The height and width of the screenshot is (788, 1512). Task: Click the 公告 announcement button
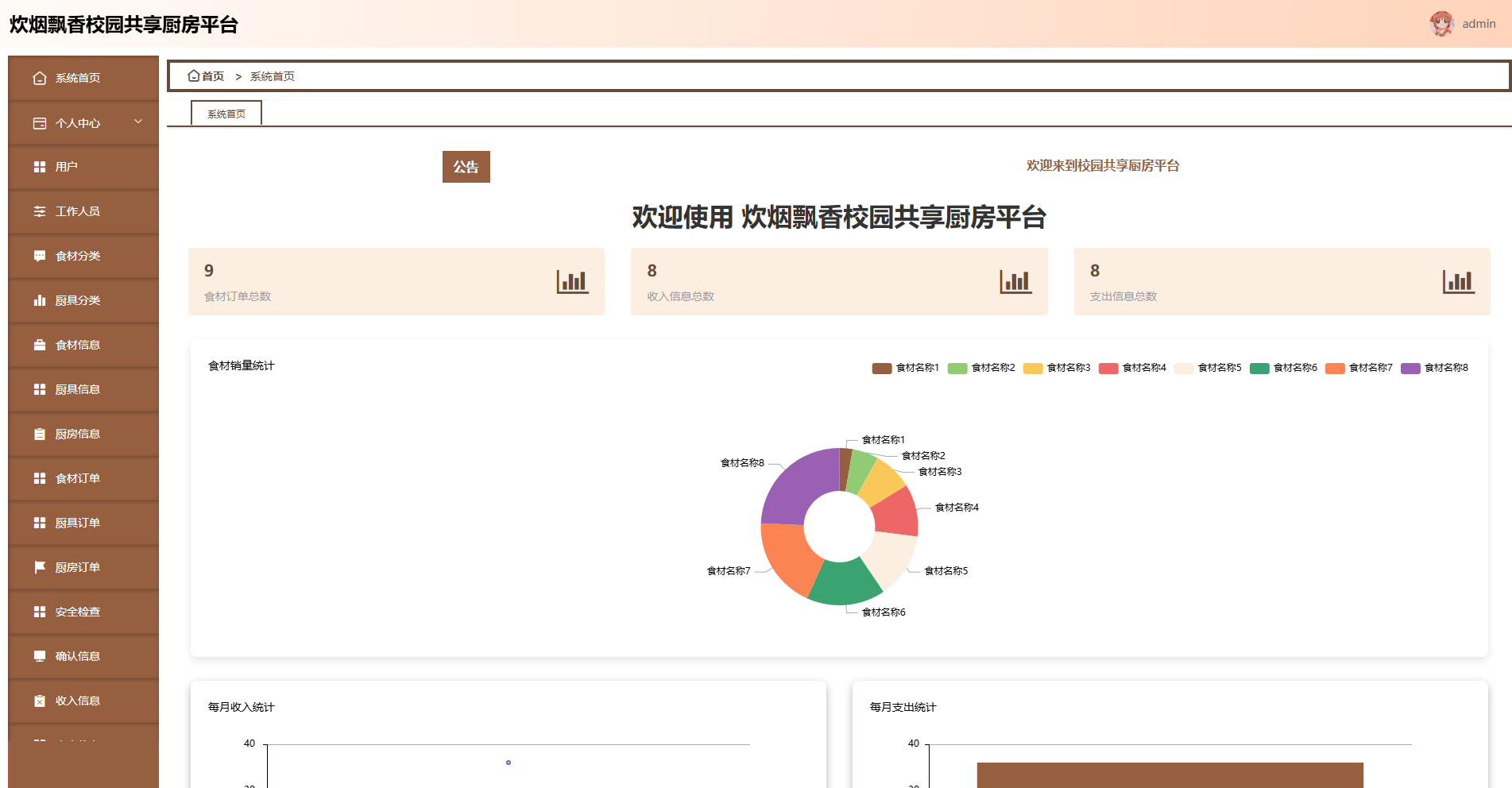pos(466,167)
